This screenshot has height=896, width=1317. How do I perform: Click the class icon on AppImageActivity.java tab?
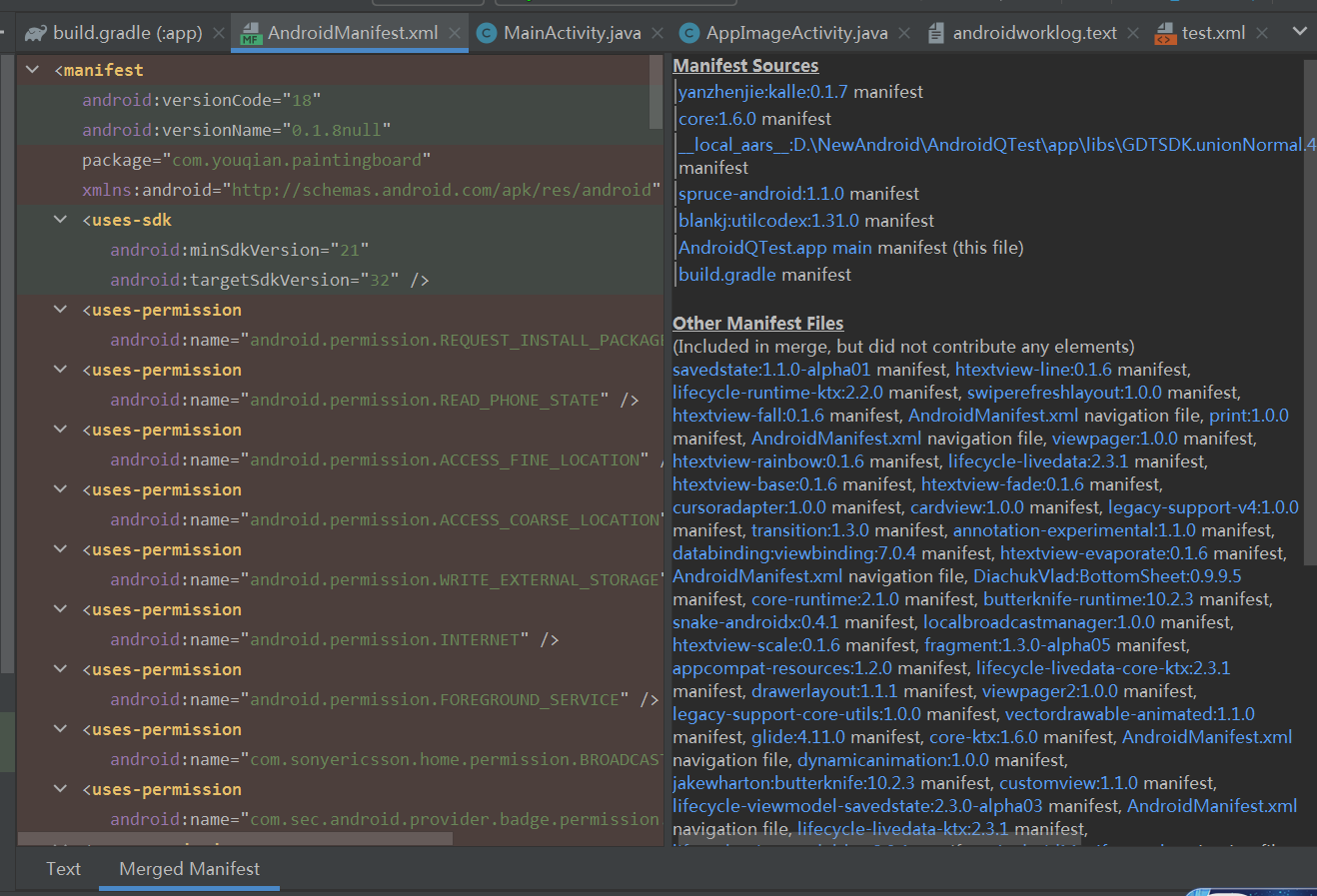688,31
